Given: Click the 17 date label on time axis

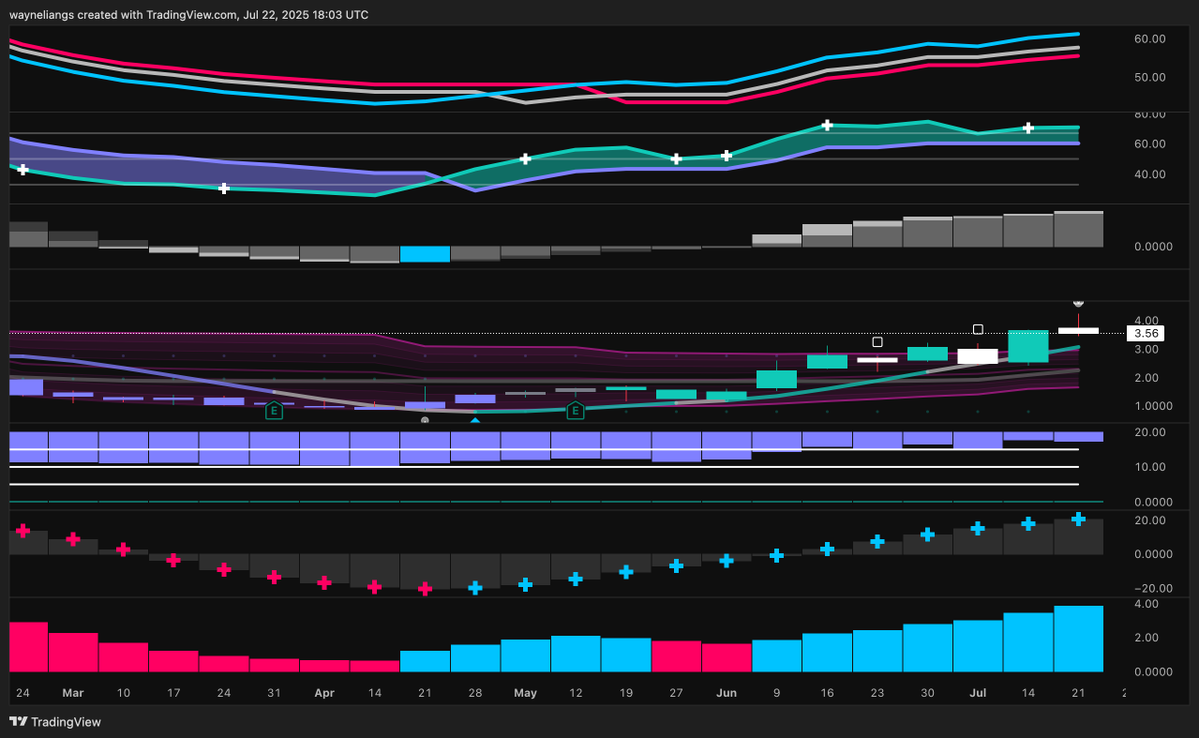Looking at the screenshot, I should 174,693.
